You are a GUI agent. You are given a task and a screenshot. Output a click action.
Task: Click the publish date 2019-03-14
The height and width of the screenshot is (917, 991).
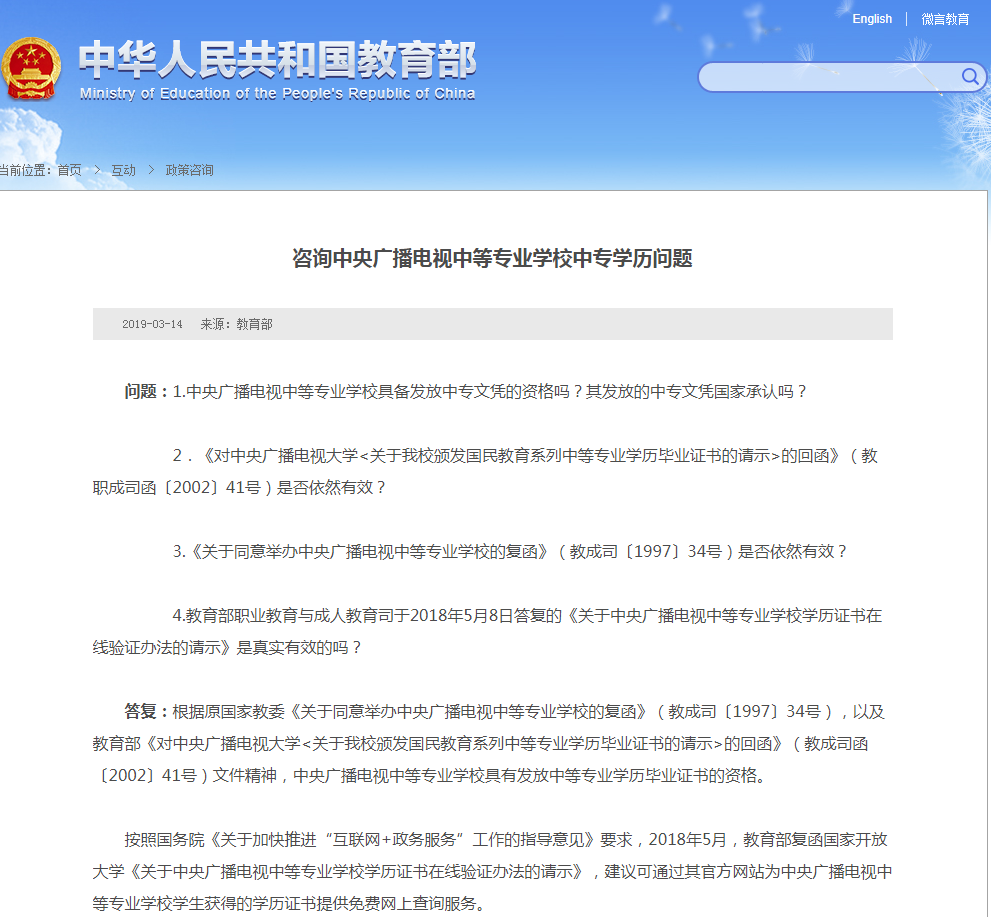152,324
